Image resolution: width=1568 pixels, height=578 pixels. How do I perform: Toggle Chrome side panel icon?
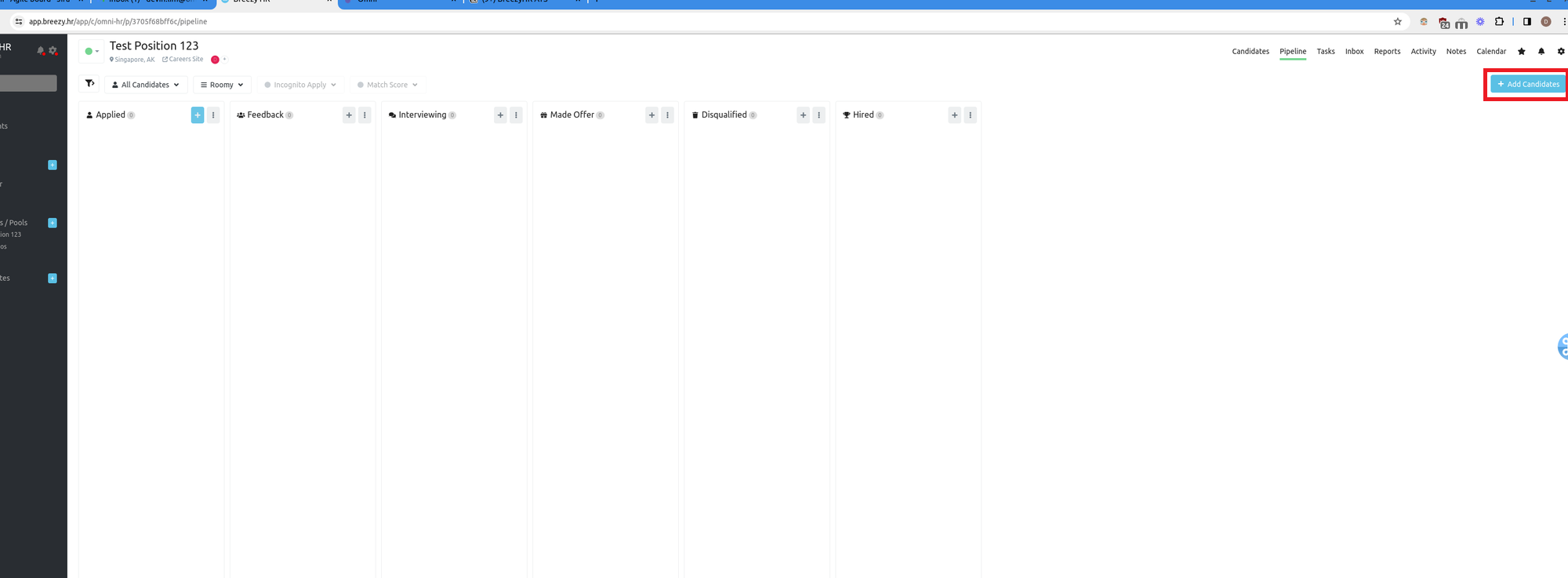[1527, 22]
